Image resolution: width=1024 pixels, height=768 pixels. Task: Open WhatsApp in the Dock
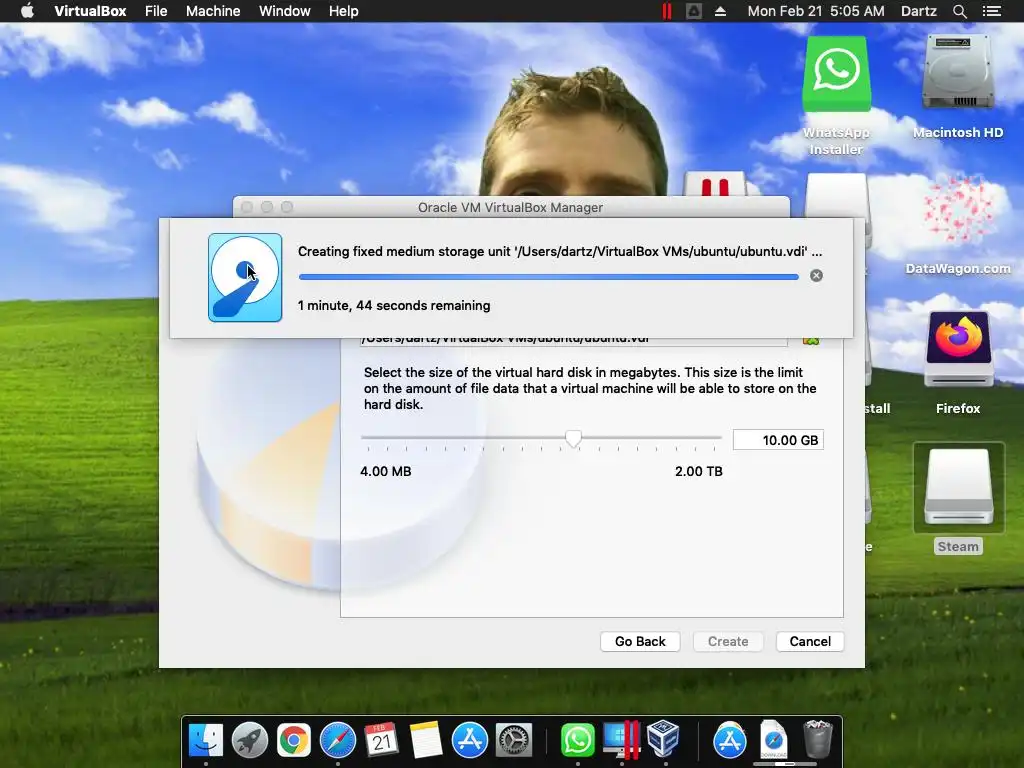coord(577,741)
